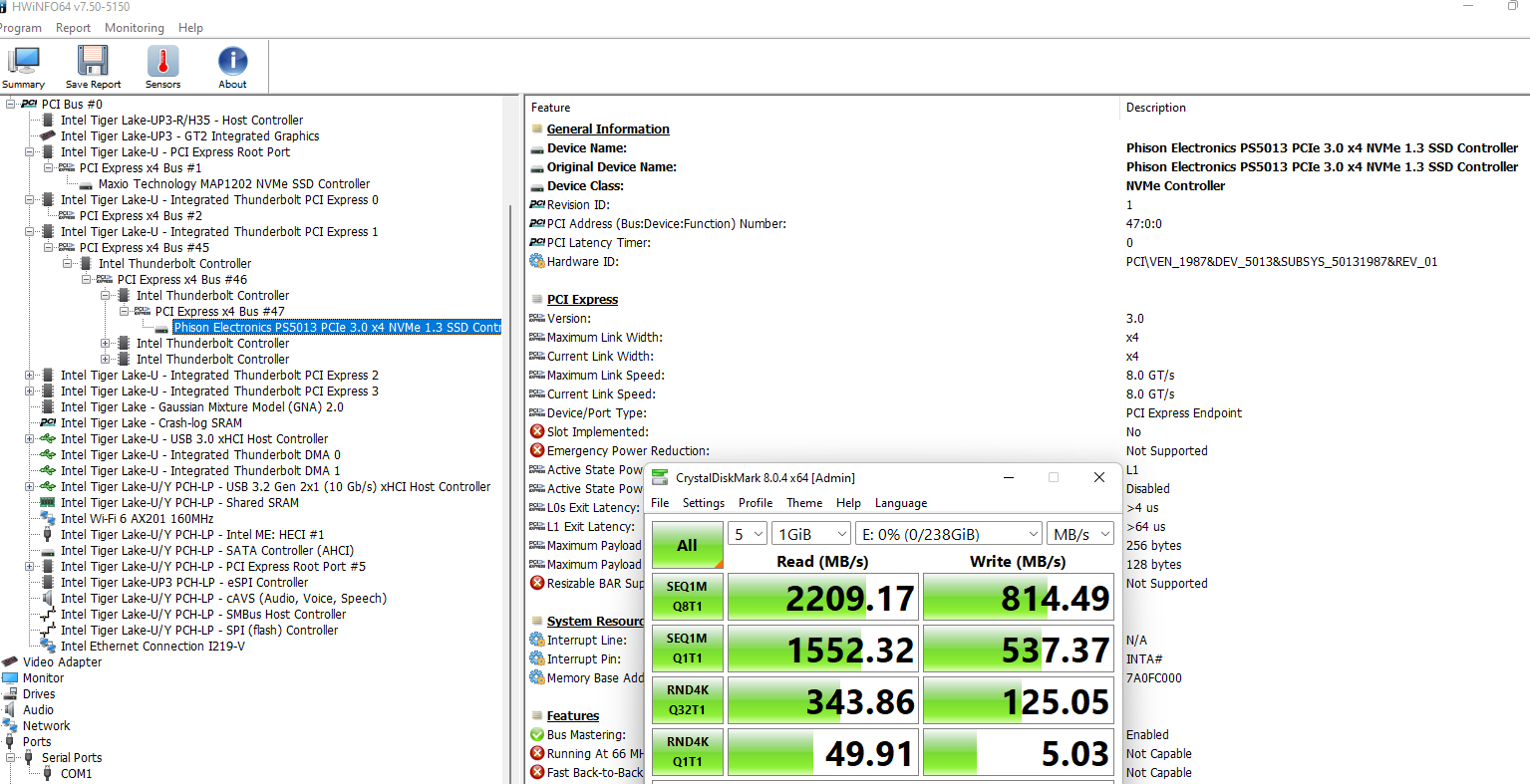The width and height of the screenshot is (1530, 784).
Task: Open CrystalDiskMark Settings menu
Action: (x=704, y=503)
